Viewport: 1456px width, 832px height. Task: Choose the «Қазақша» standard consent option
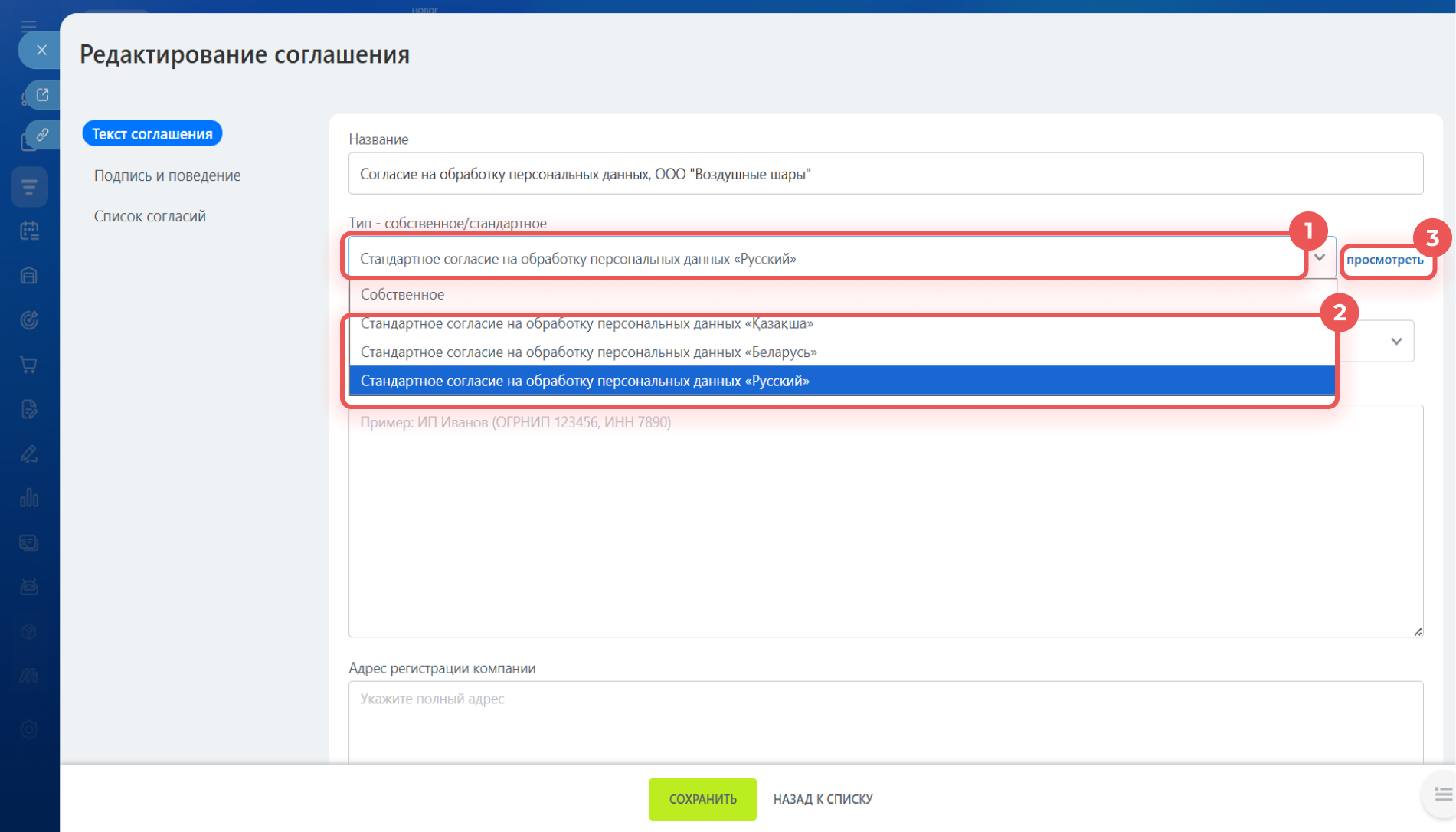842,323
